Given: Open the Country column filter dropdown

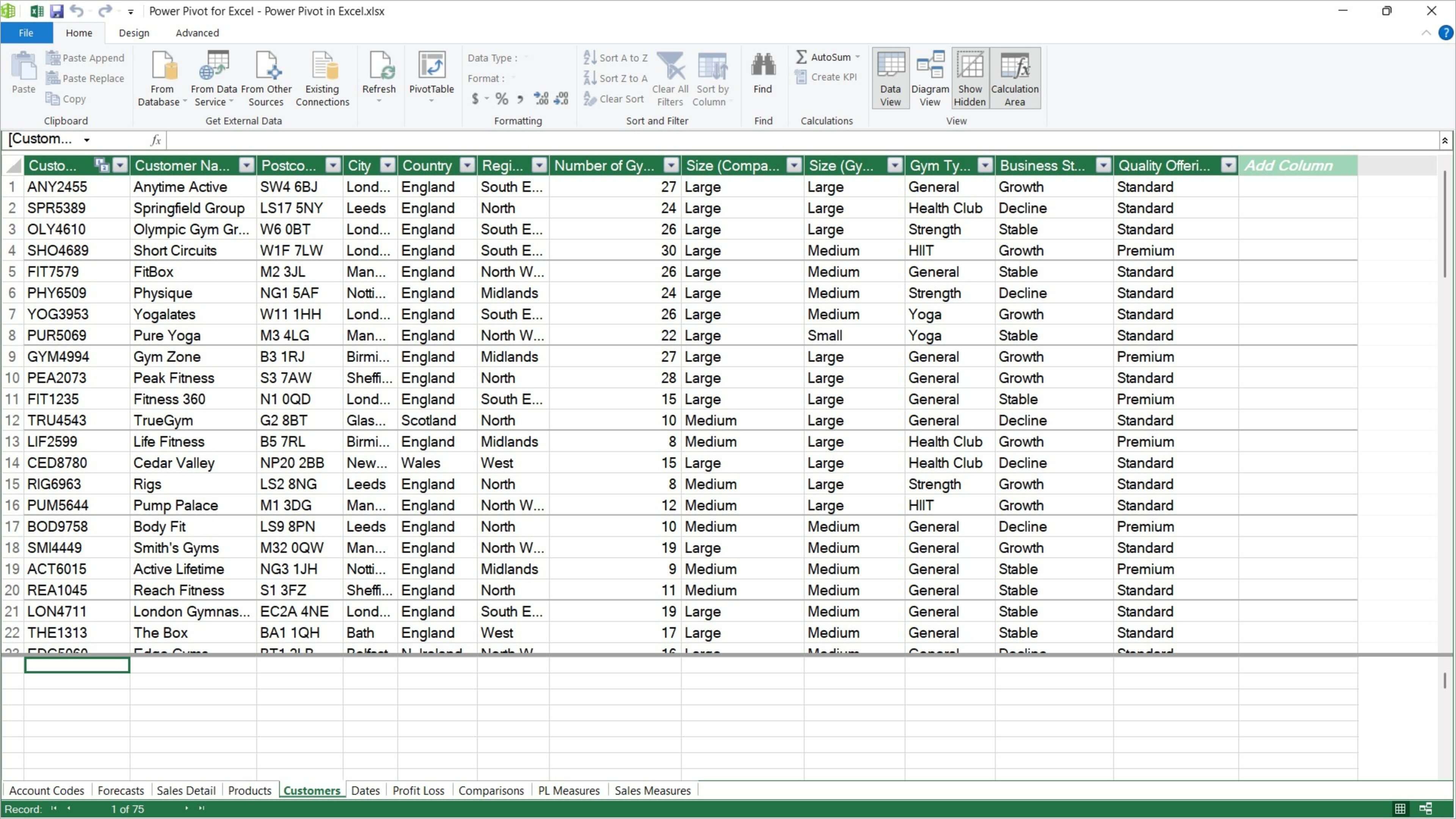Looking at the screenshot, I should [x=468, y=166].
